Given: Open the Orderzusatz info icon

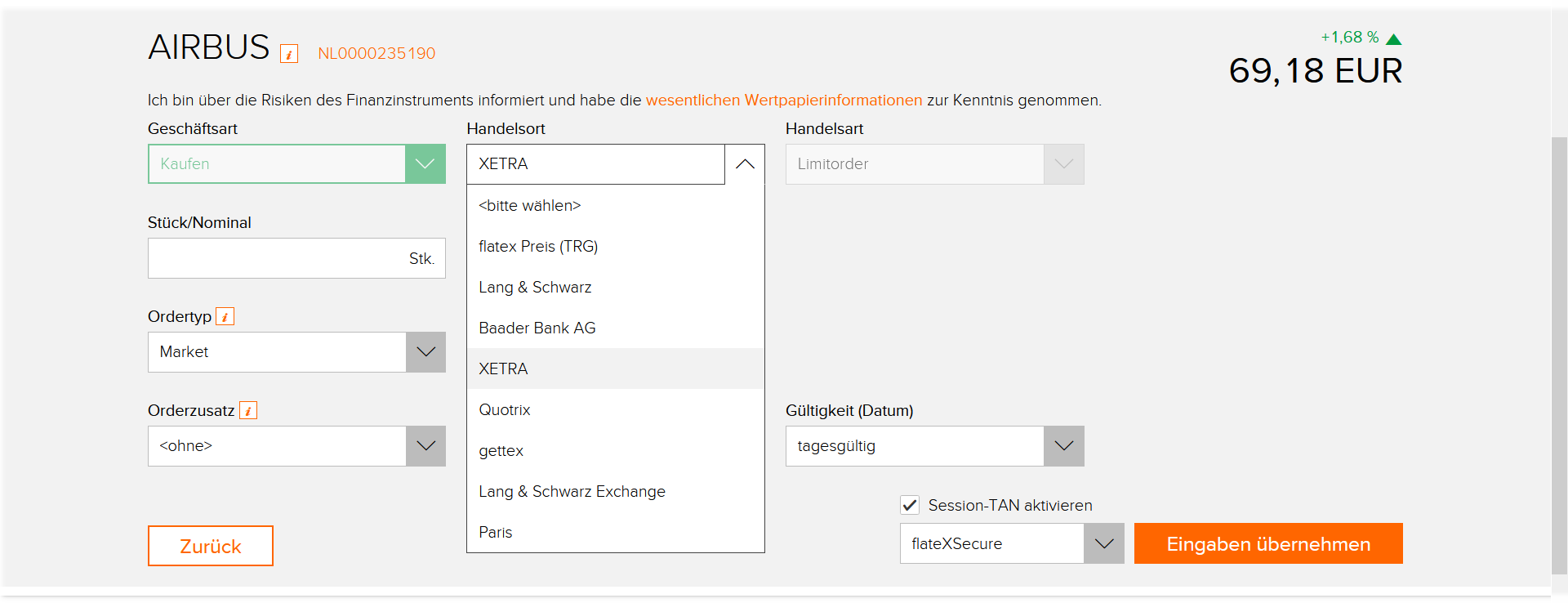Looking at the screenshot, I should tap(248, 410).
